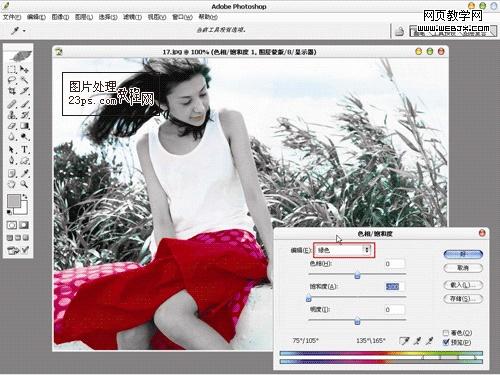
Task: Select the Gradient tool
Action: coord(24,126)
